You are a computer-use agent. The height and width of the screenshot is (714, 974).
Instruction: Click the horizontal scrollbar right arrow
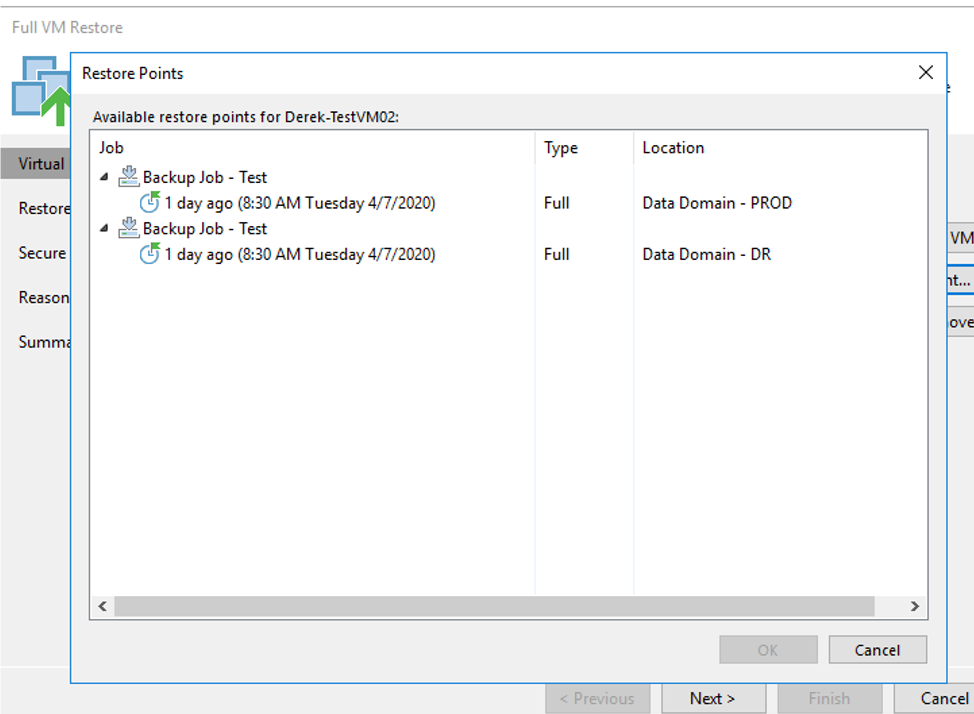click(x=914, y=607)
